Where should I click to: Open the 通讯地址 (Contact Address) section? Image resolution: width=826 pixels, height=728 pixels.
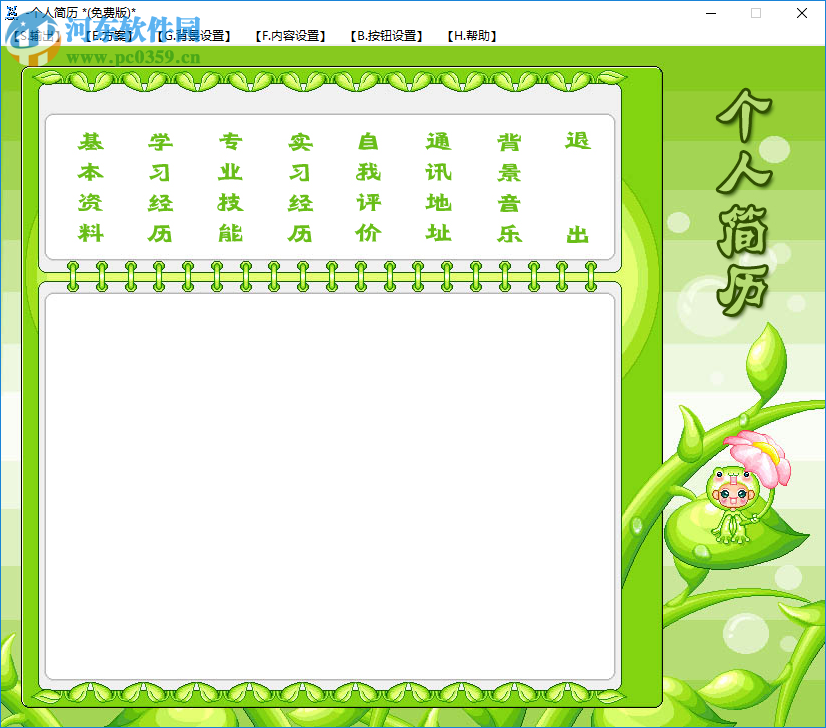pyautogui.click(x=439, y=187)
